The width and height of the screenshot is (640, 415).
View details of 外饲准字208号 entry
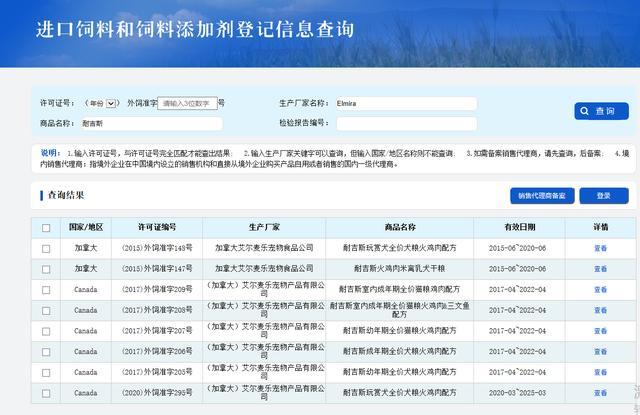coord(600,310)
